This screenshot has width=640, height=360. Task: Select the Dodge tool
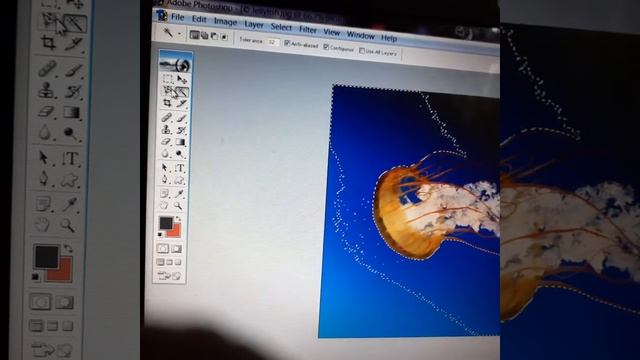pyautogui.click(x=180, y=153)
